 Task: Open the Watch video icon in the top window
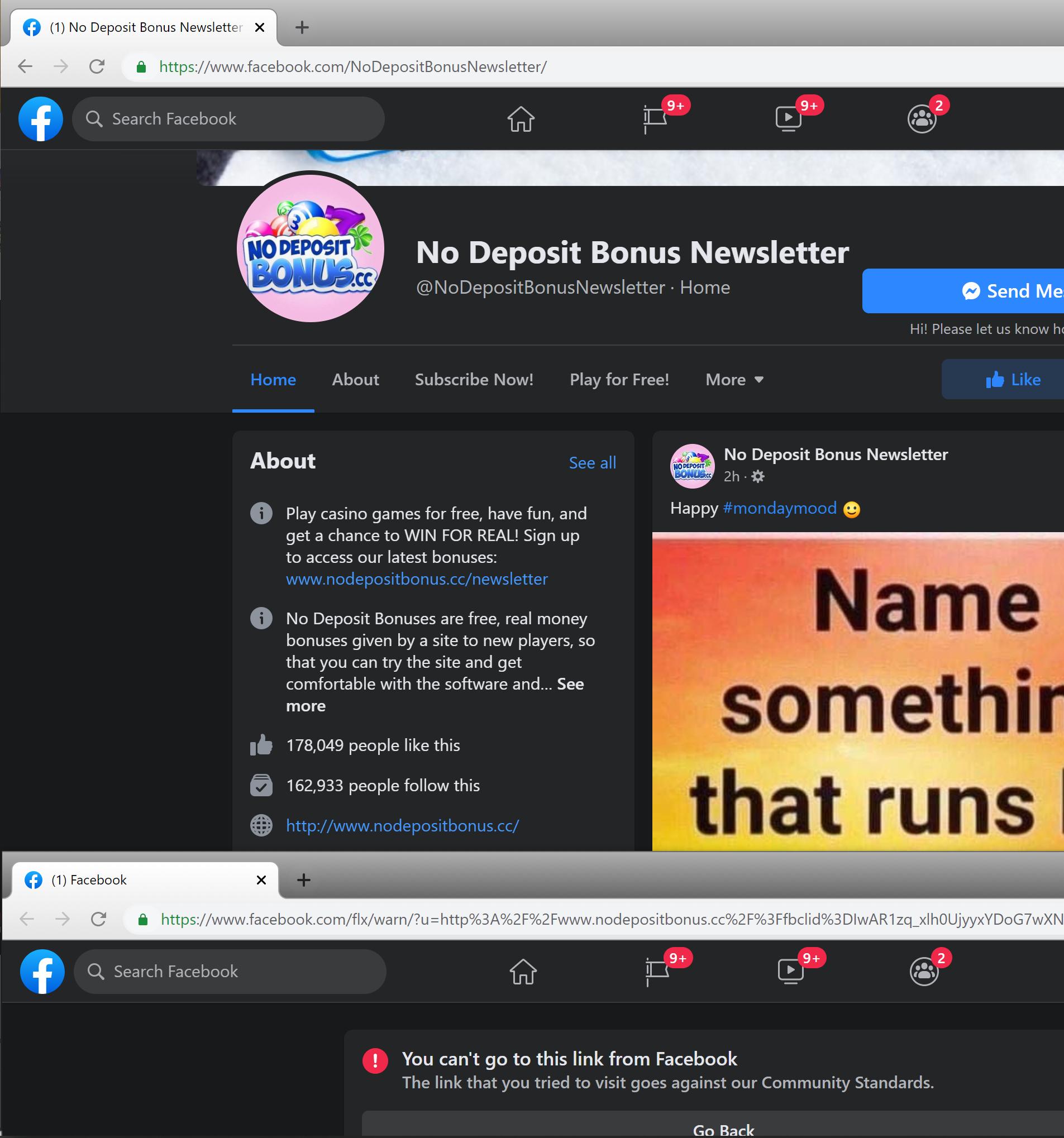(789, 119)
